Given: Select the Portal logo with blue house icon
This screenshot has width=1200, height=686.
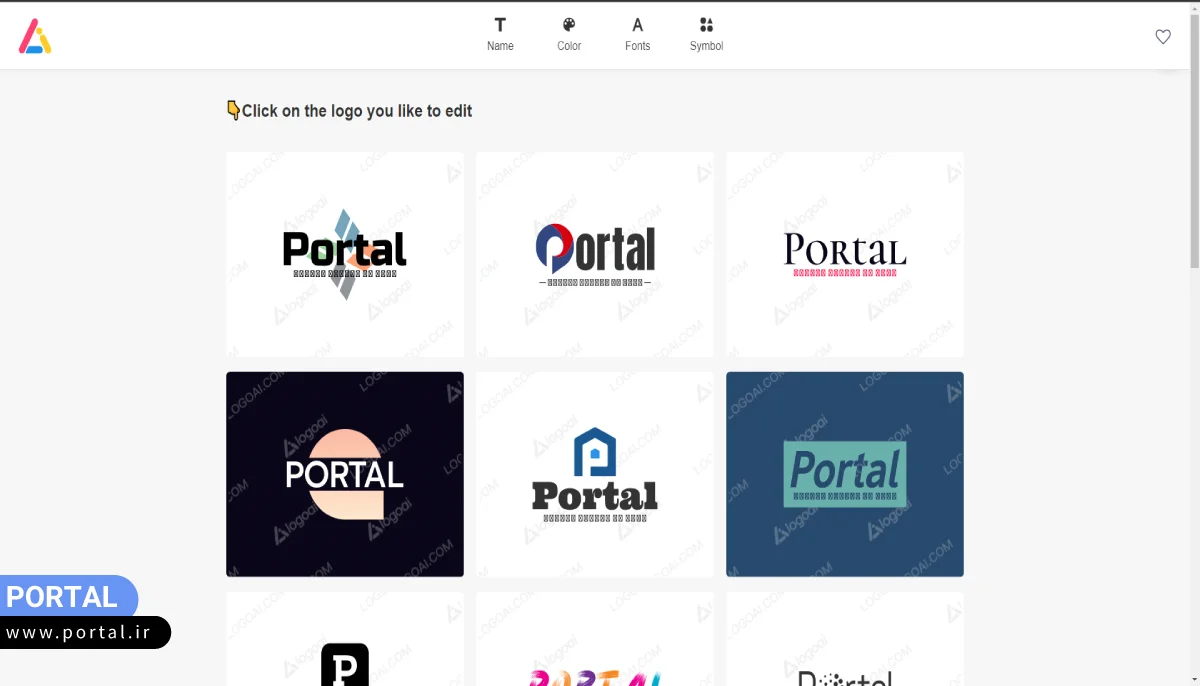Looking at the screenshot, I should point(595,474).
